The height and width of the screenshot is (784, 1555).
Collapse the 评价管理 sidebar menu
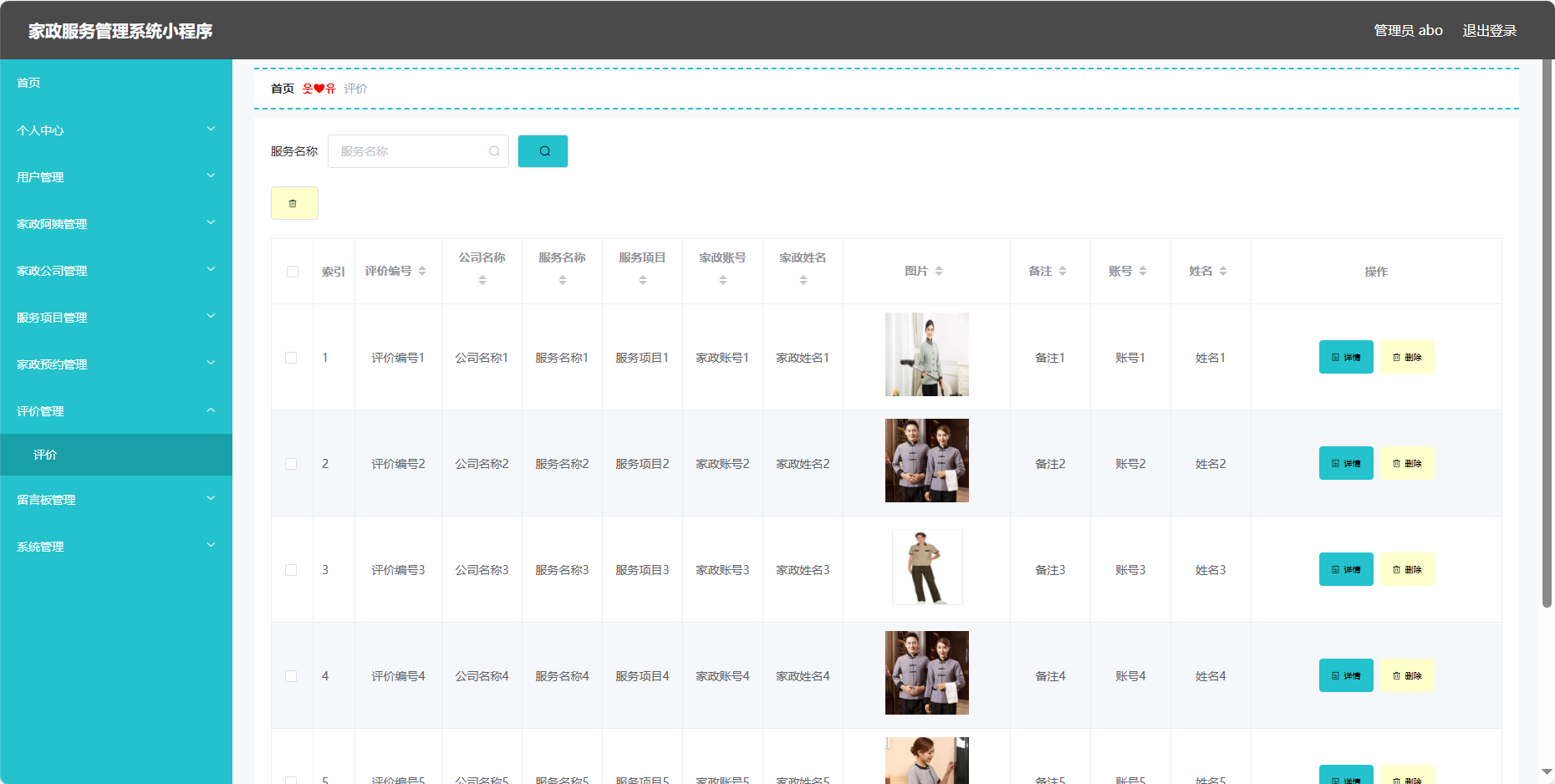[116, 410]
